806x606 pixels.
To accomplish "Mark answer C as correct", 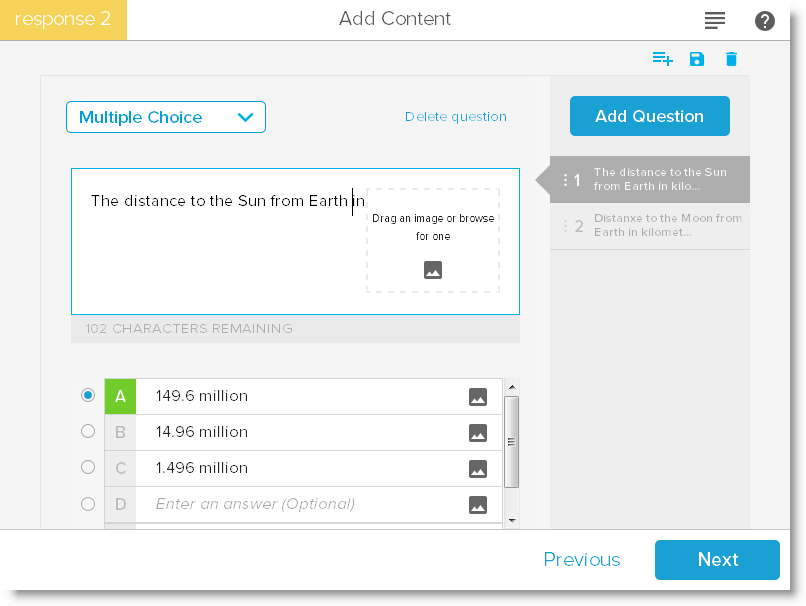I will pyautogui.click(x=88, y=467).
